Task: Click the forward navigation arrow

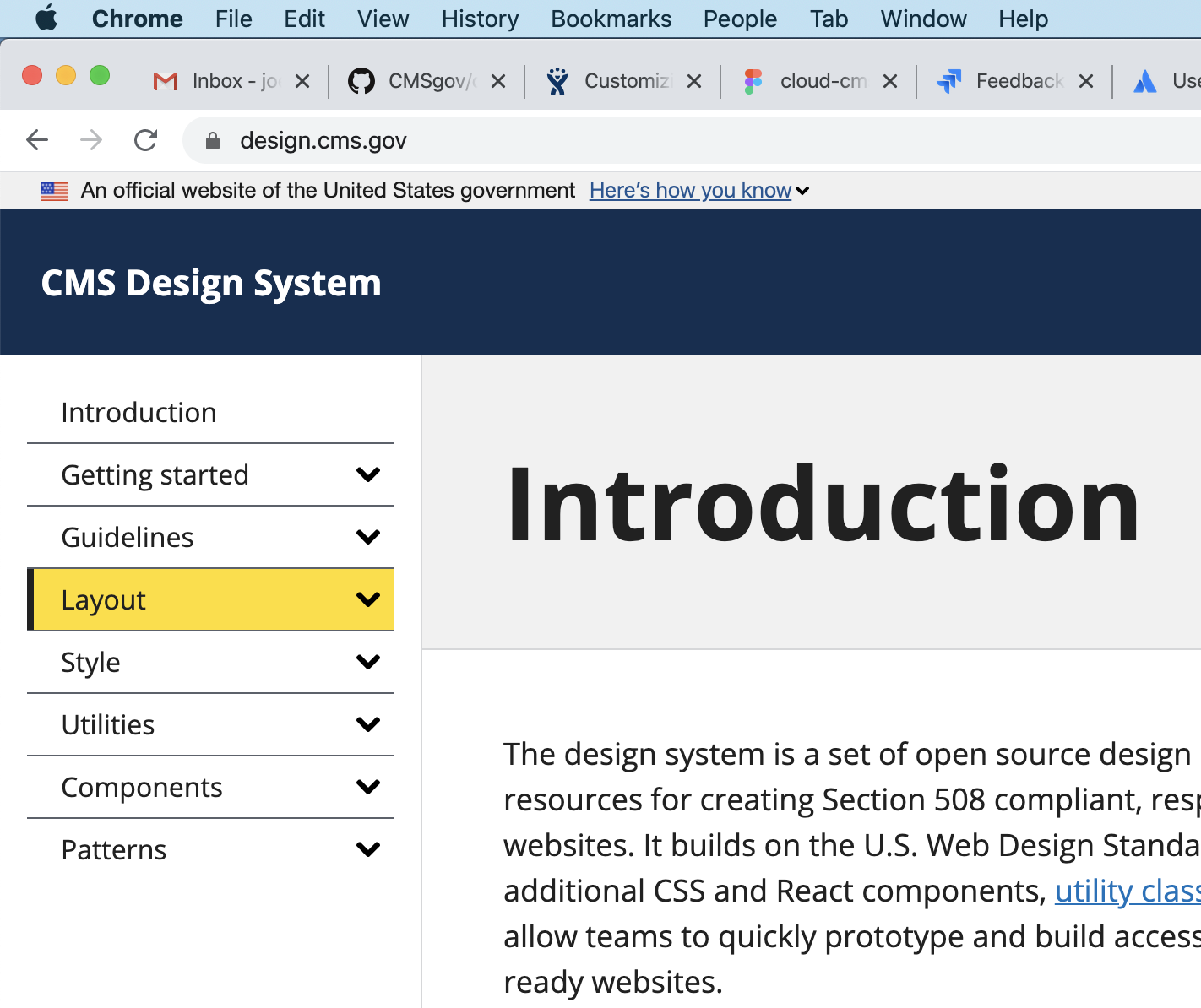Action: coord(91,140)
